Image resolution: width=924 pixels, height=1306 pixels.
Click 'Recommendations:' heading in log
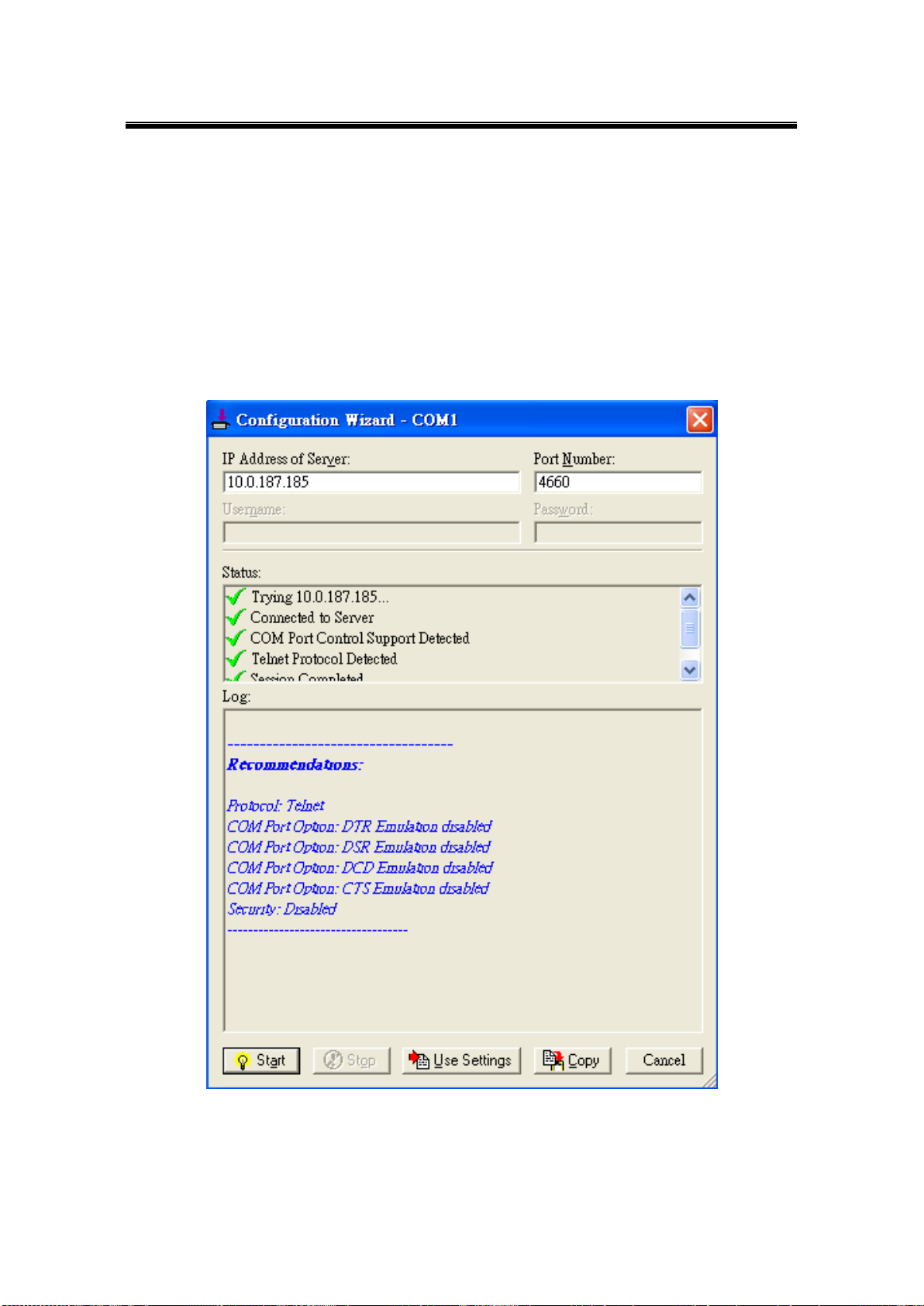pyautogui.click(x=295, y=765)
